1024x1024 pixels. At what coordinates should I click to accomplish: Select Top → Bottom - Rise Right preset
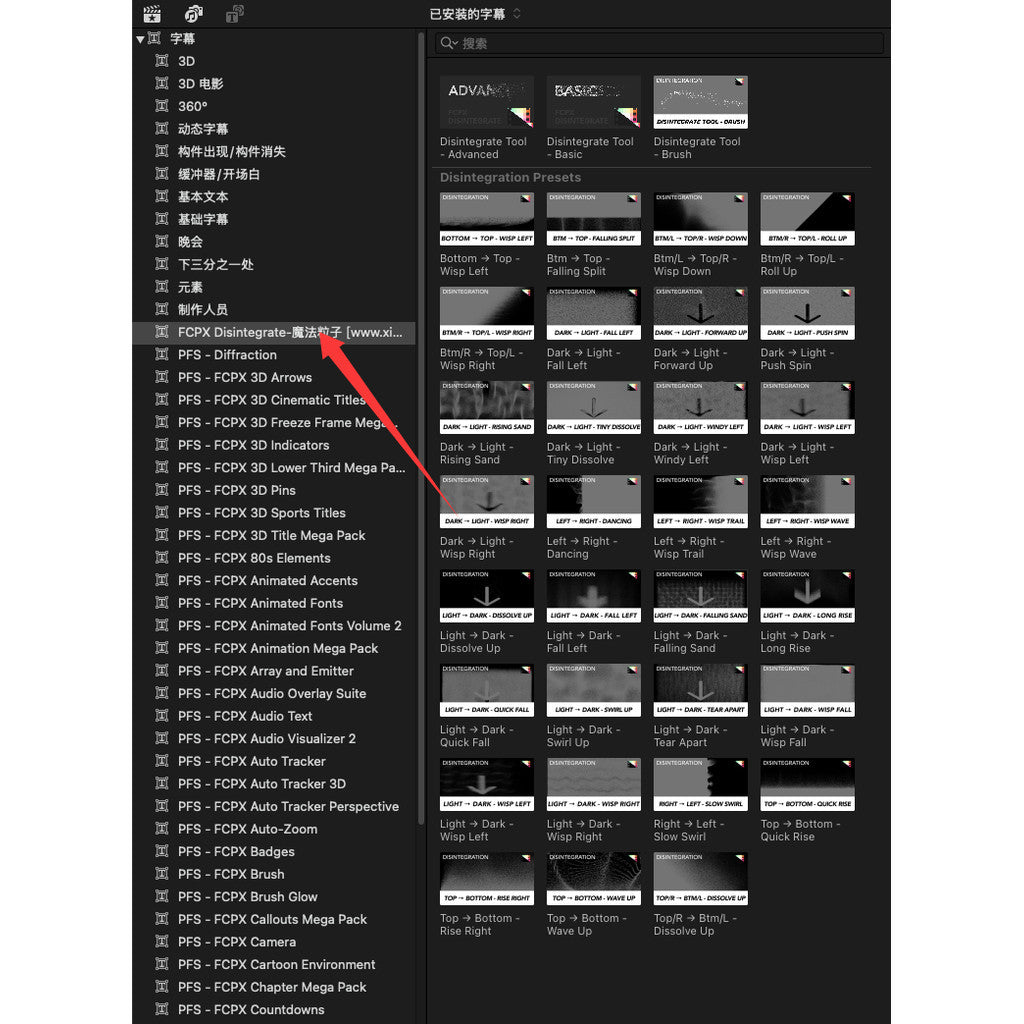pos(487,878)
